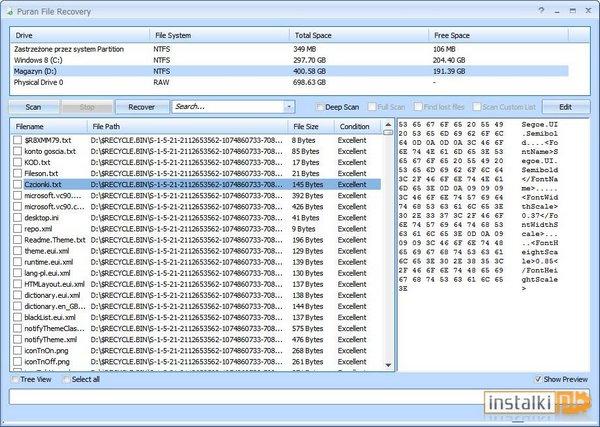
Task: Click the Puran File Recovery app icon
Action: click(x=10, y=12)
